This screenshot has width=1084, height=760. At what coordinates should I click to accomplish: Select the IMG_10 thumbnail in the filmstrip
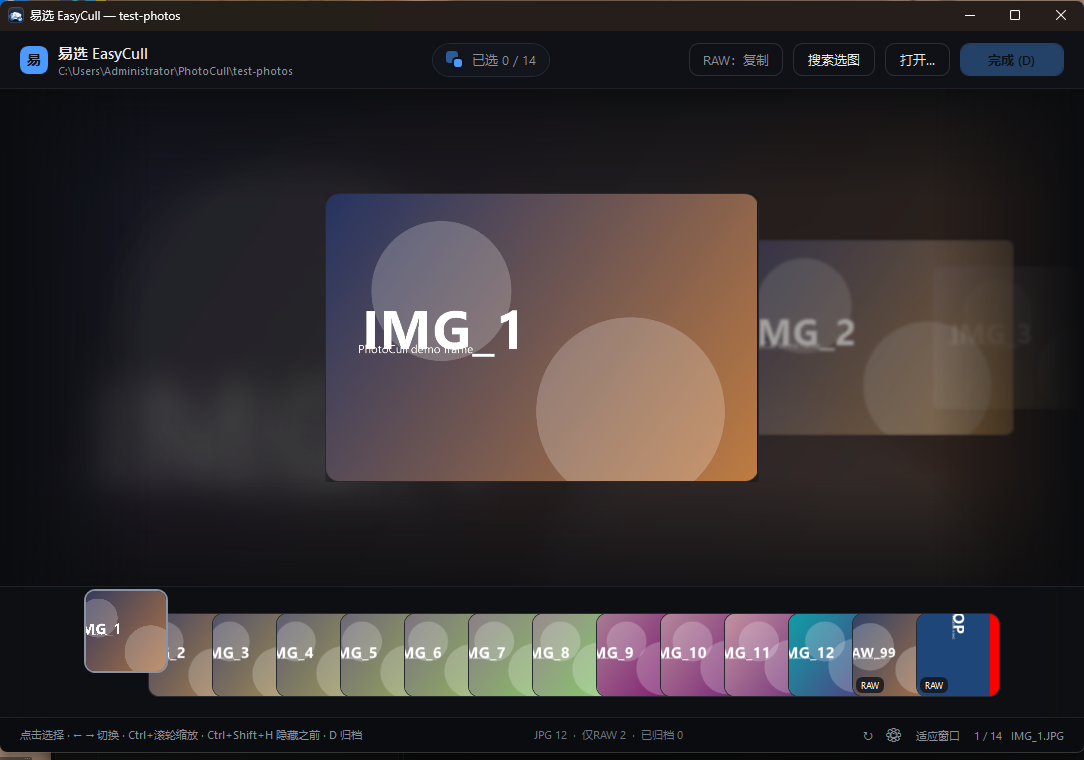(x=693, y=655)
